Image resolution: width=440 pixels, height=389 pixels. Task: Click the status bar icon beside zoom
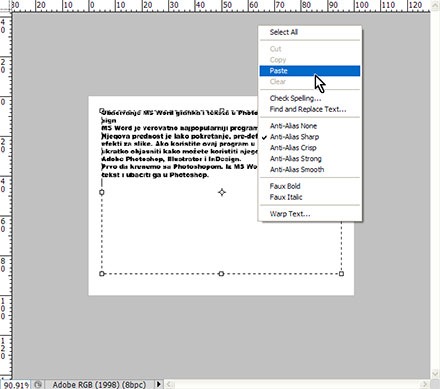coord(38,385)
